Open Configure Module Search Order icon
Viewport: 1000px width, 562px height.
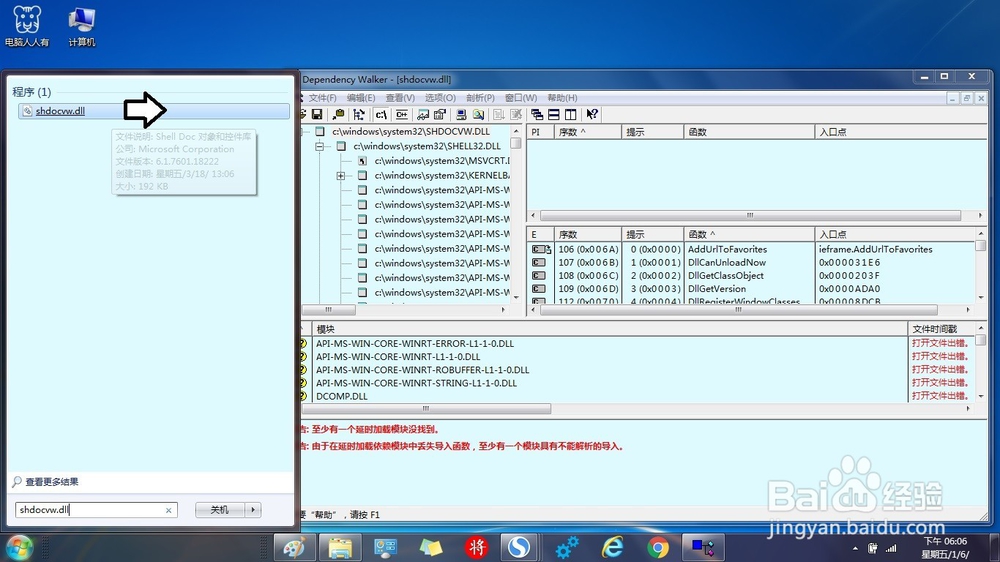click(479, 114)
